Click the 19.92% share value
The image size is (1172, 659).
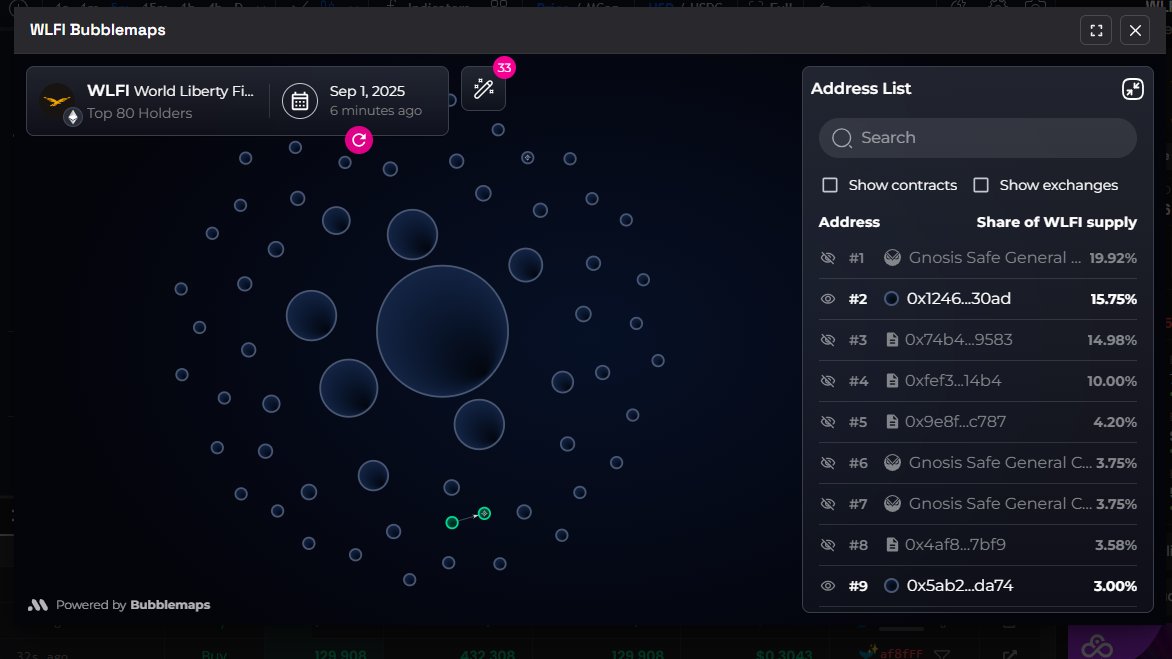coord(1113,259)
